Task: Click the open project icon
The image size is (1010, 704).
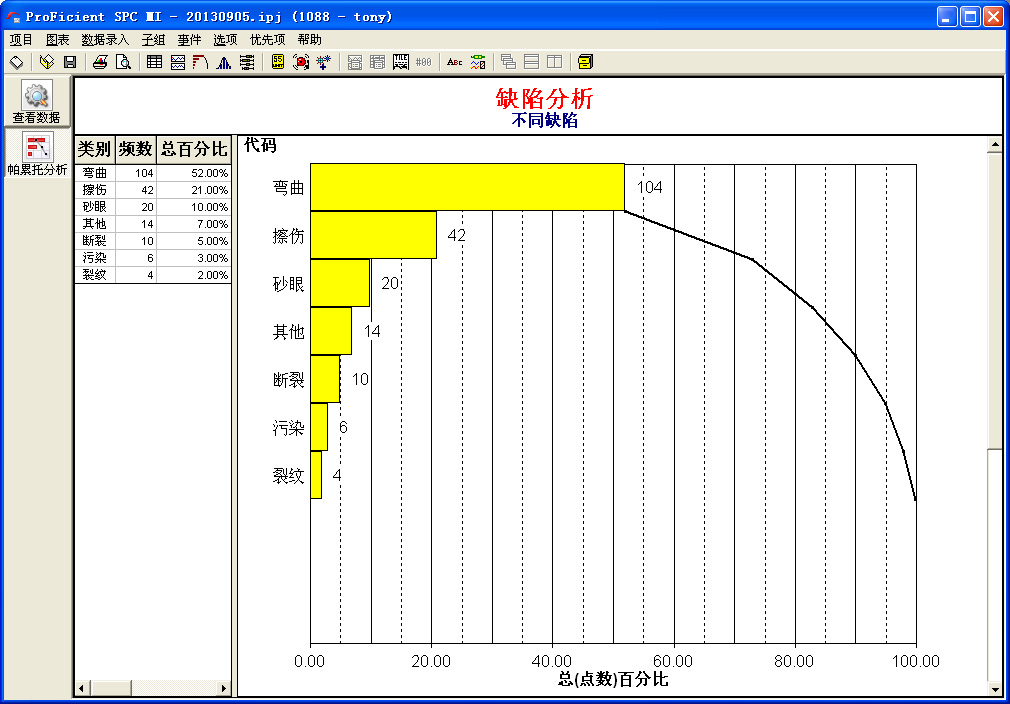Action: point(46,62)
